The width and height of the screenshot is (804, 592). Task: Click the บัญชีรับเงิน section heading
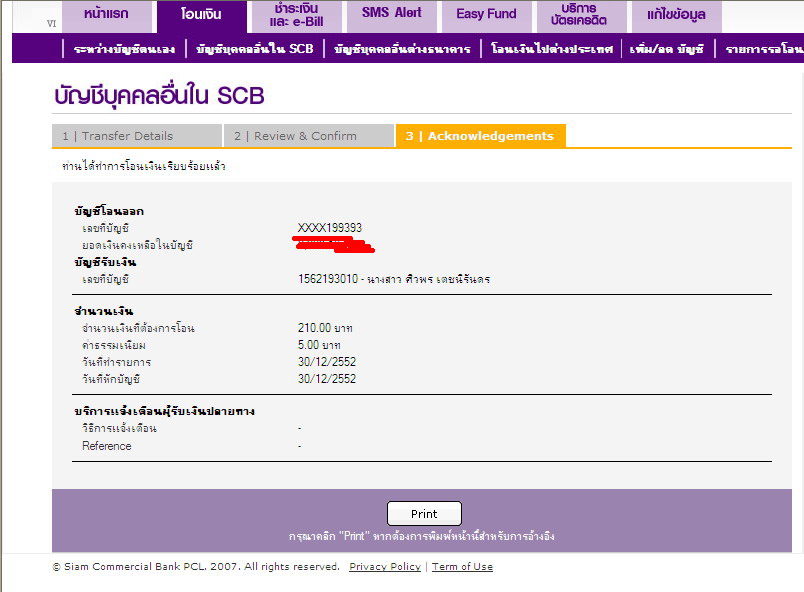(x=105, y=262)
